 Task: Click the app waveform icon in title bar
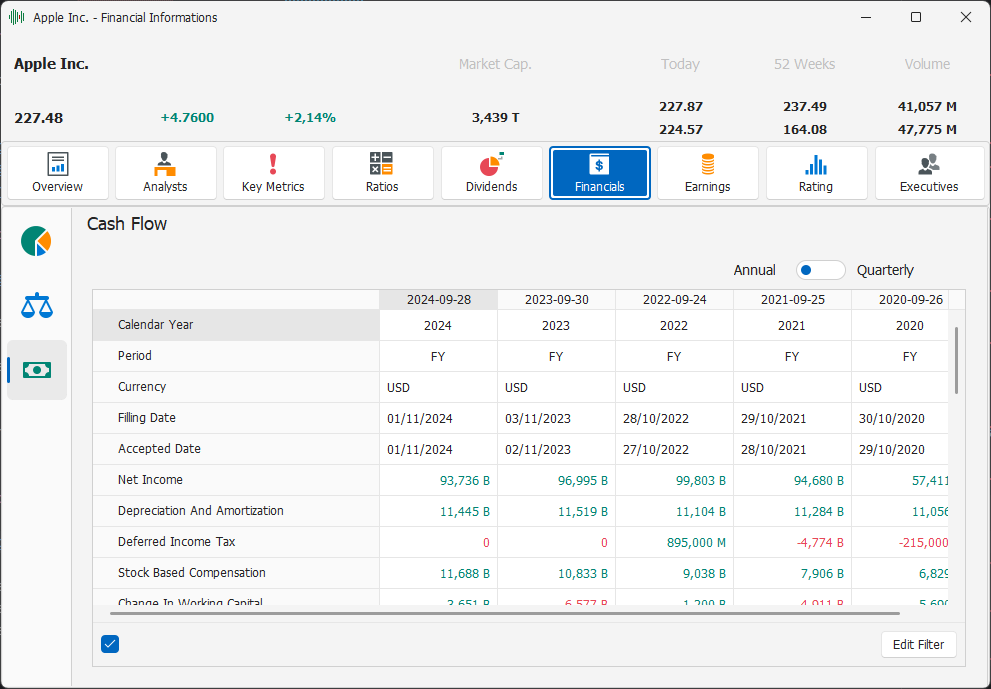point(16,17)
